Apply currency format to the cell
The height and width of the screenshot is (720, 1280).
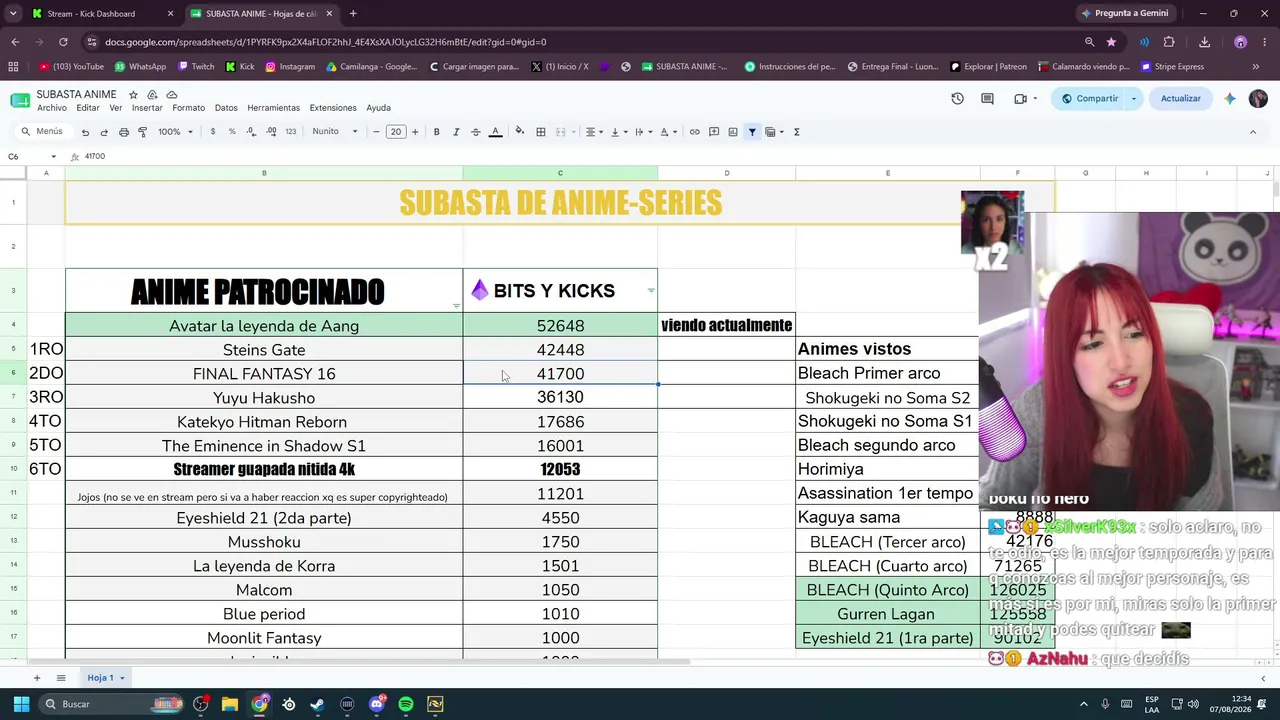click(x=212, y=132)
